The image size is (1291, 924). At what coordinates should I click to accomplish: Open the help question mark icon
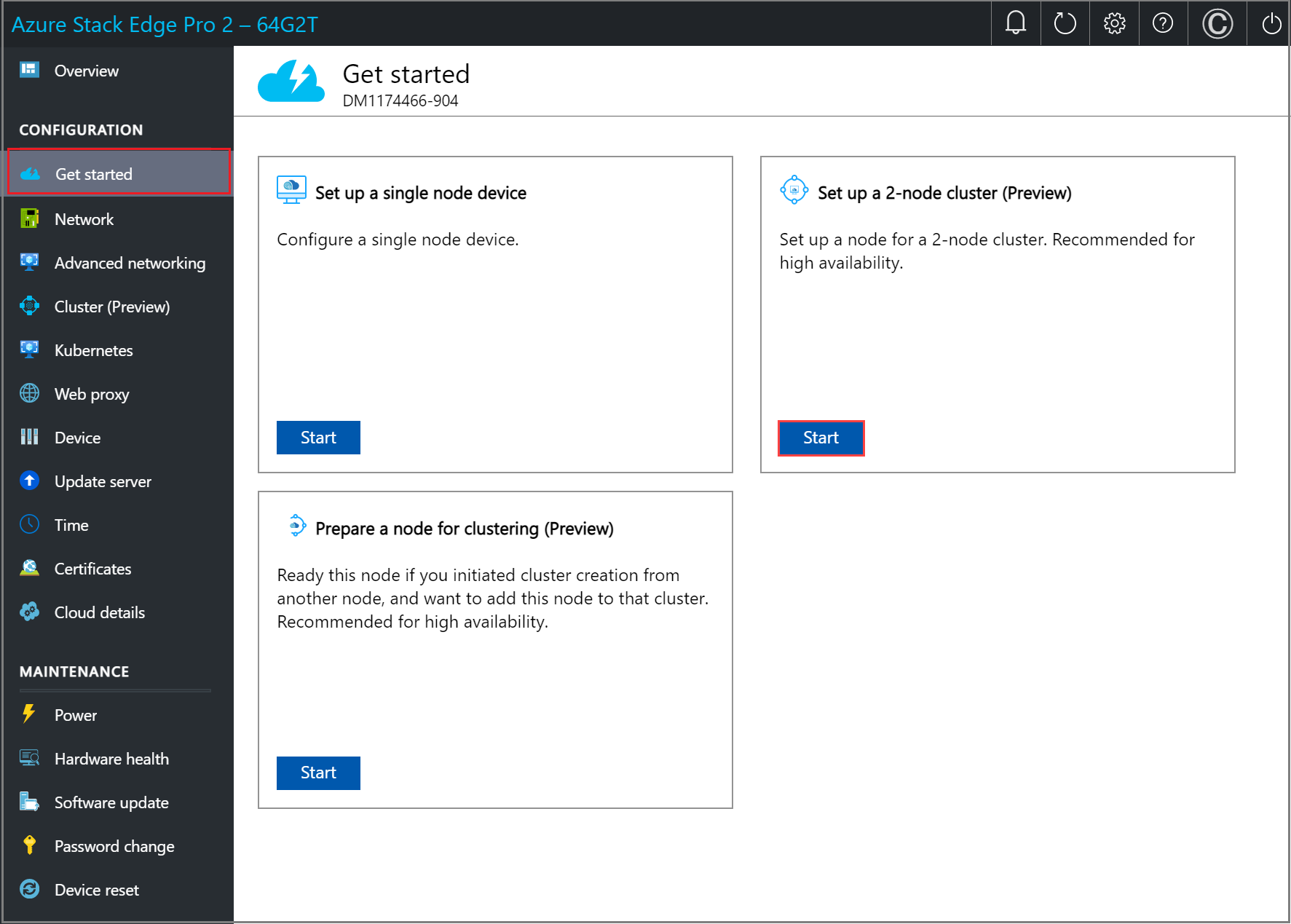(1162, 23)
